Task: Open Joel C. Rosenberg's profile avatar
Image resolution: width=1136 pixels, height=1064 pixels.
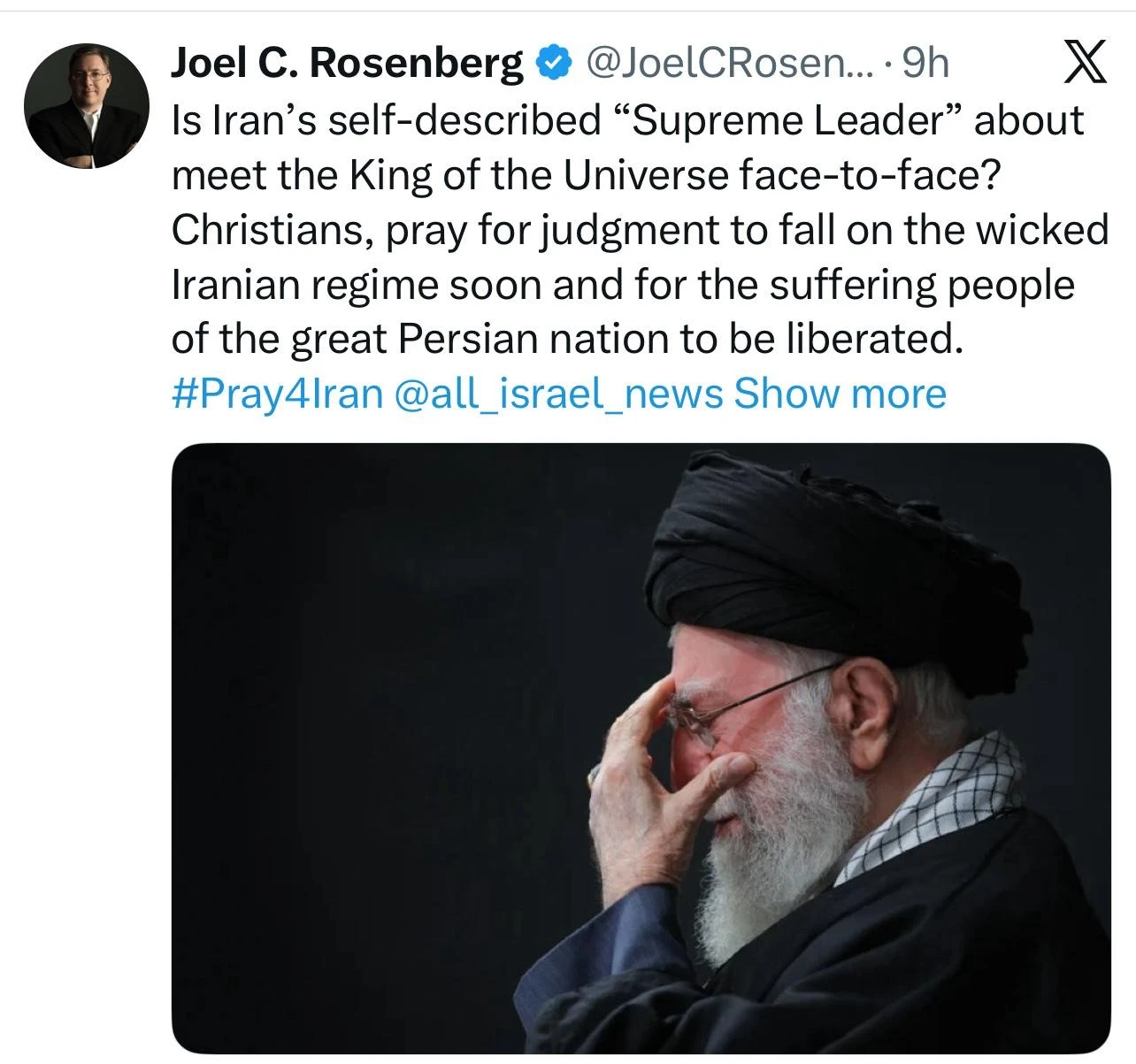Action: click(x=86, y=105)
